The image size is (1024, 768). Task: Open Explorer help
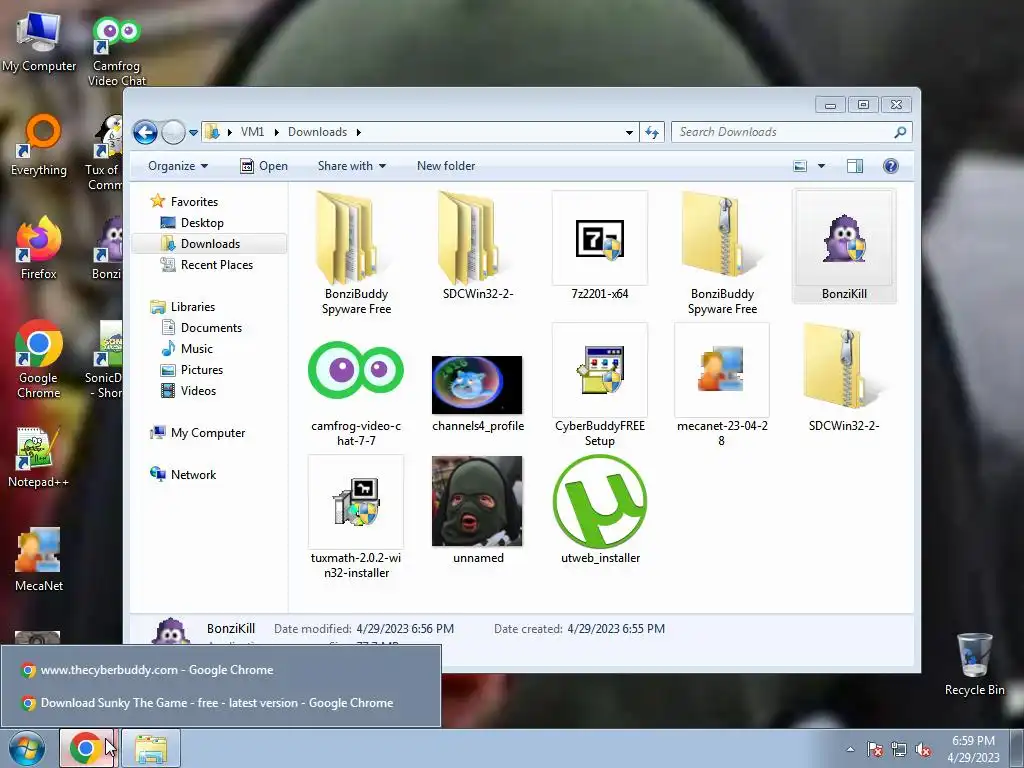click(x=891, y=166)
